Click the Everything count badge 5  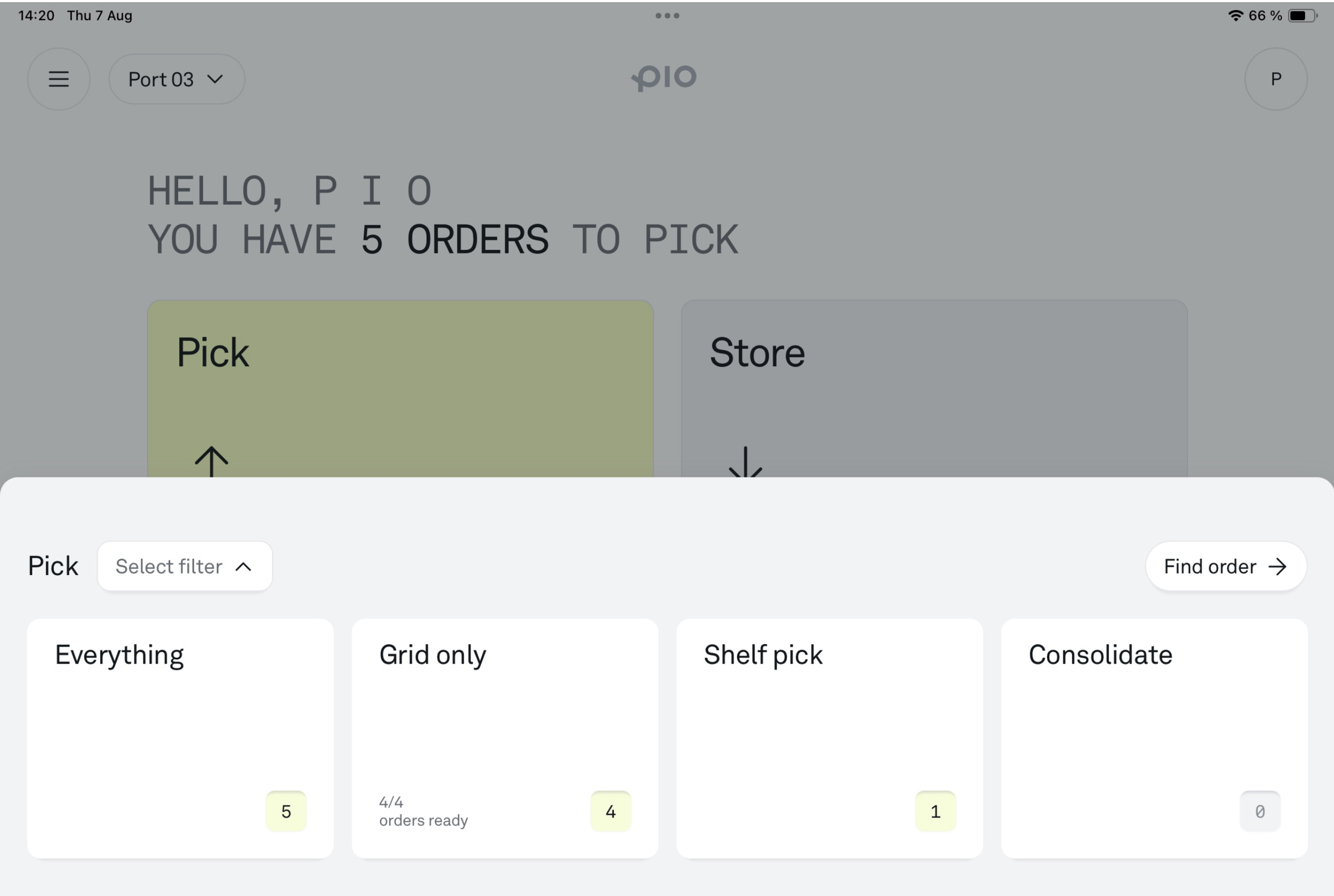[286, 811]
